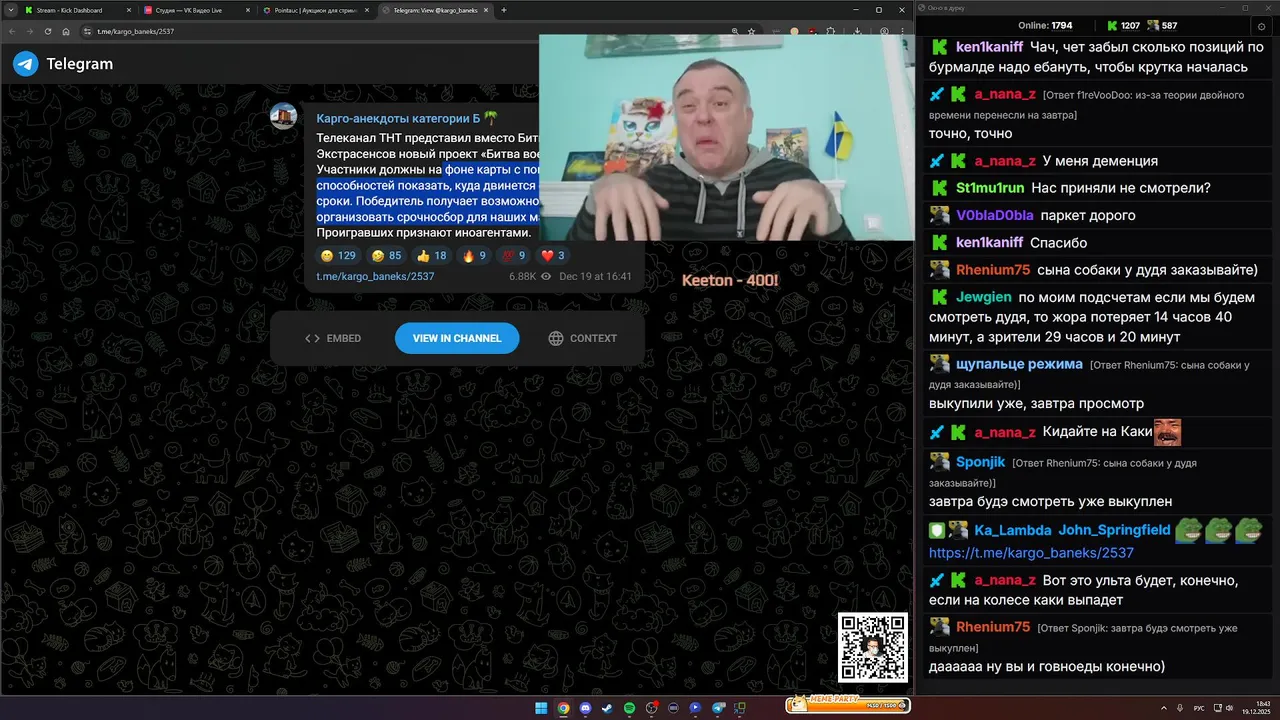
Task: Expand the browser tab search dropdown
Action: point(10,10)
